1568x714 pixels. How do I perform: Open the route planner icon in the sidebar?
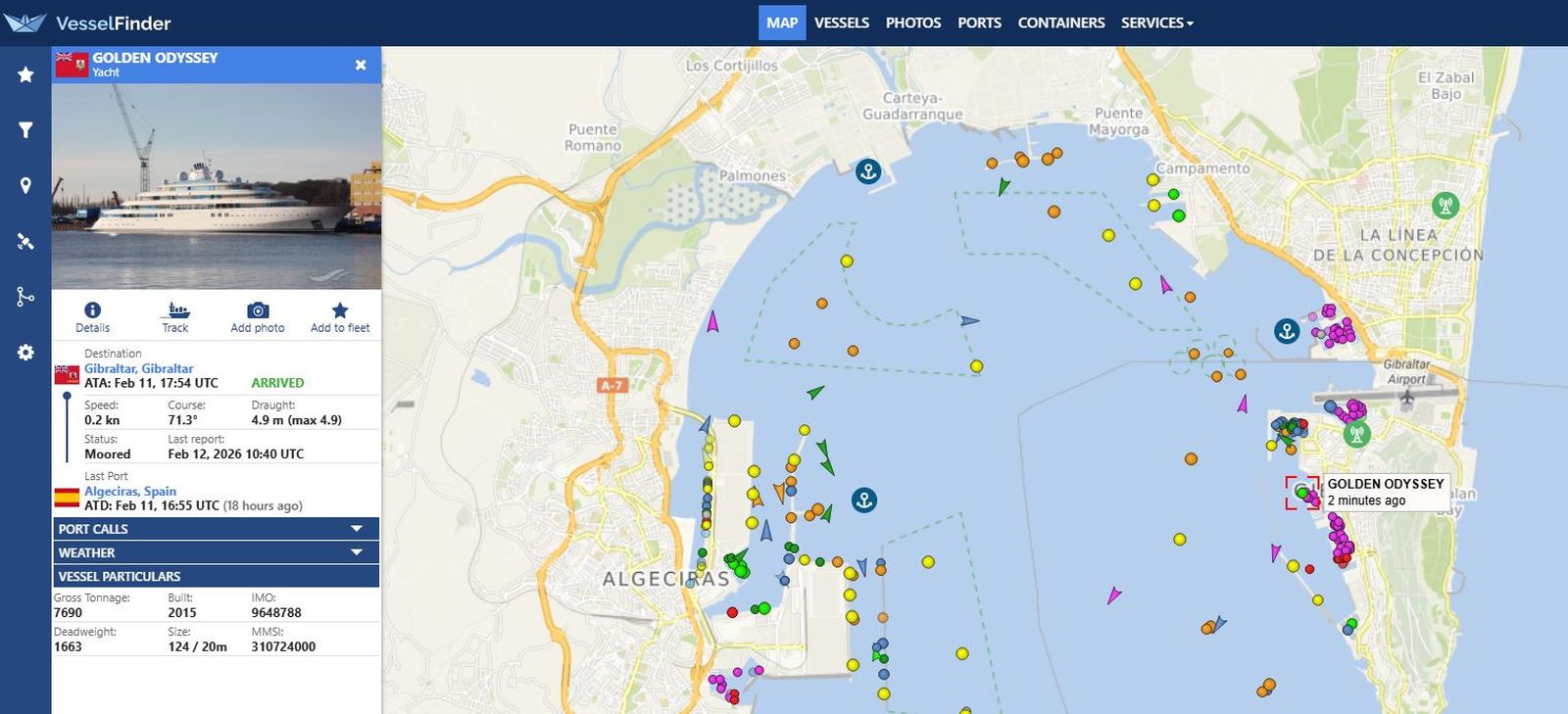tap(25, 296)
